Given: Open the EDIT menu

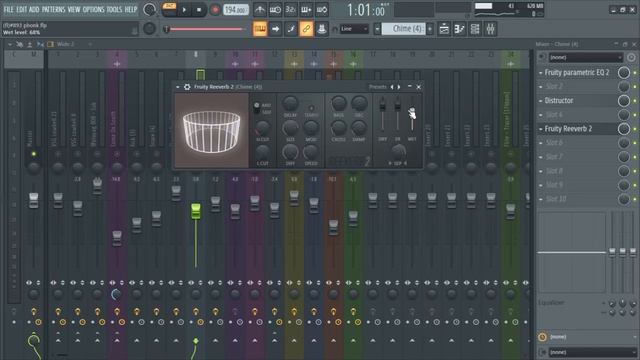Looking at the screenshot, I should (x=21, y=9).
